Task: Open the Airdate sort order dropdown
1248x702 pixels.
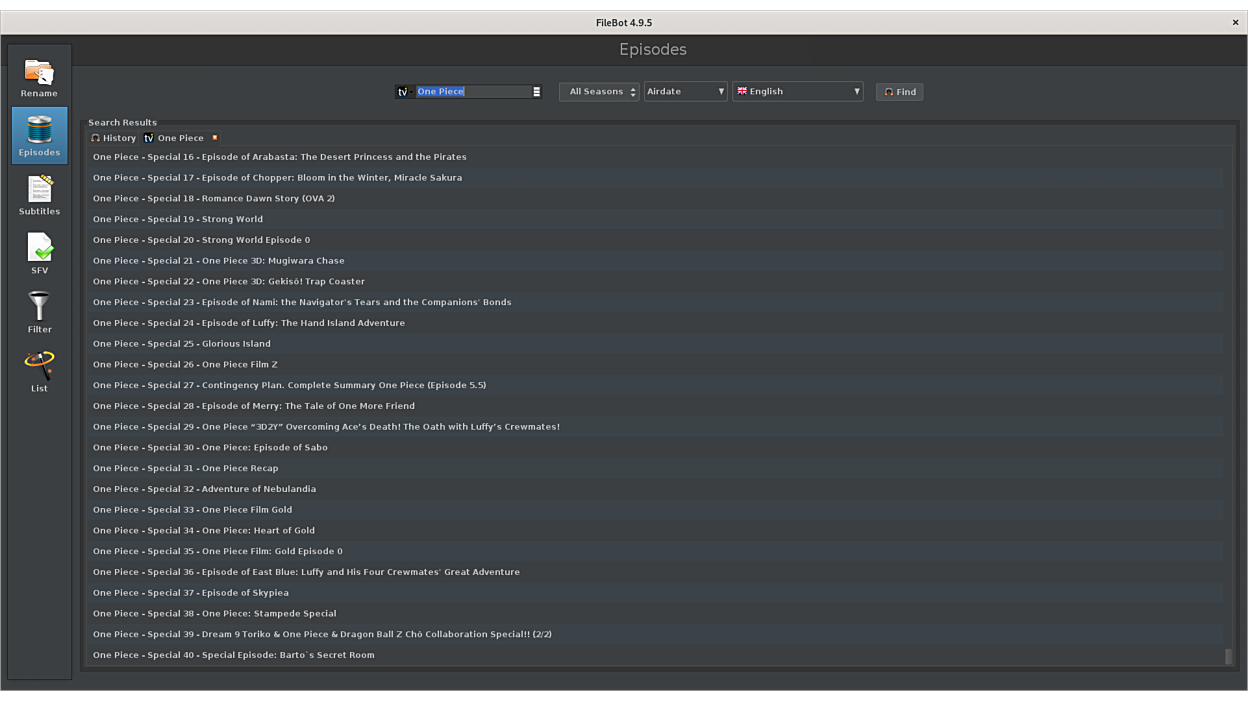Action: [x=685, y=91]
